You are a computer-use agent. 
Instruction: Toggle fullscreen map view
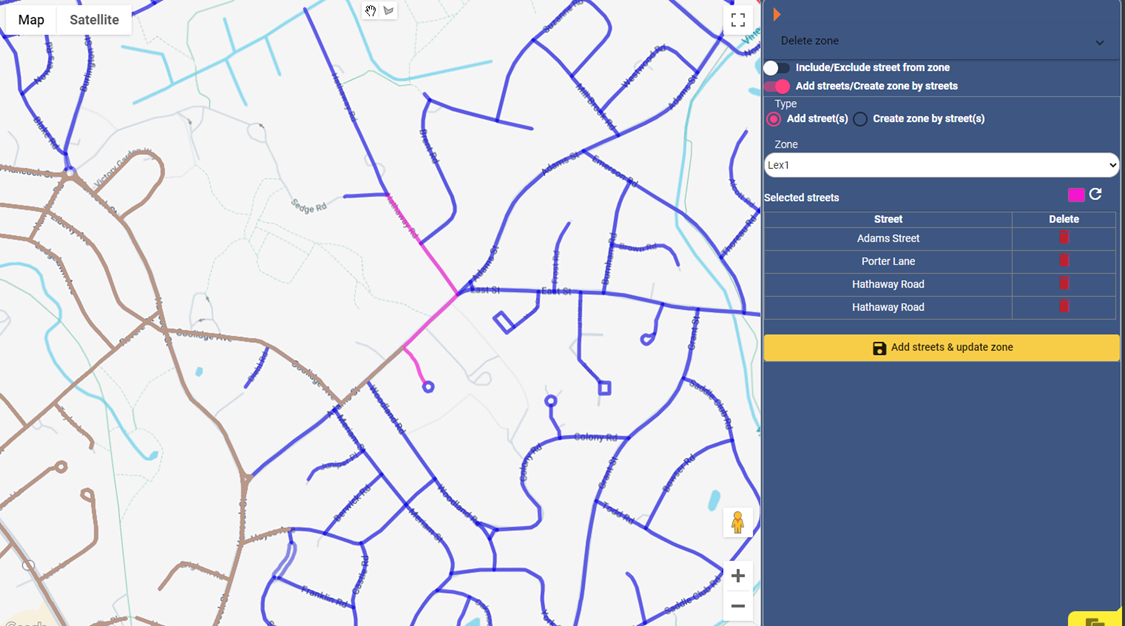coord(738,20)
